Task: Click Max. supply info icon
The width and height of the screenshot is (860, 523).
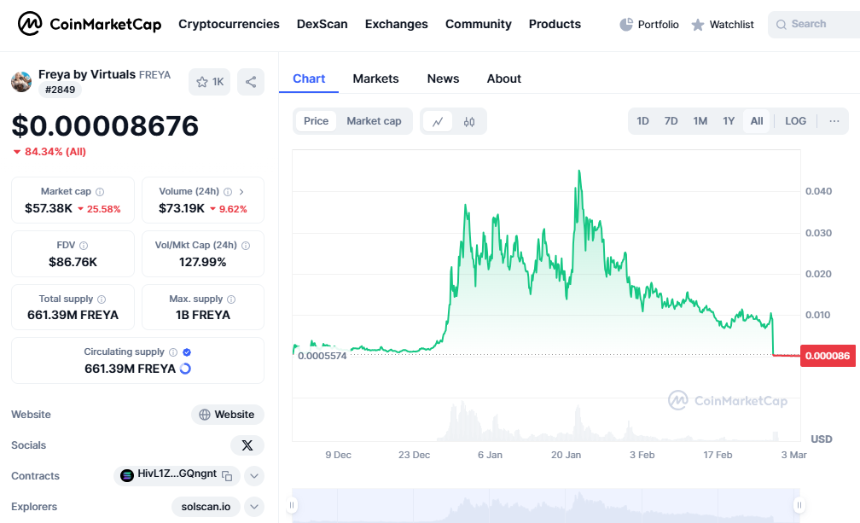Action: click(x=231, y=299)
